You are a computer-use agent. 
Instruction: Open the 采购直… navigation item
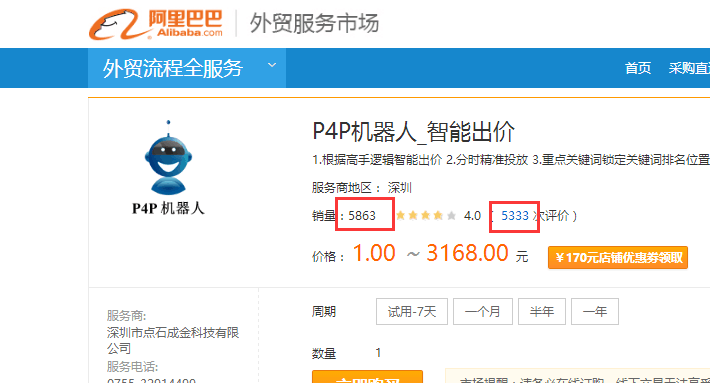point(689,68)
